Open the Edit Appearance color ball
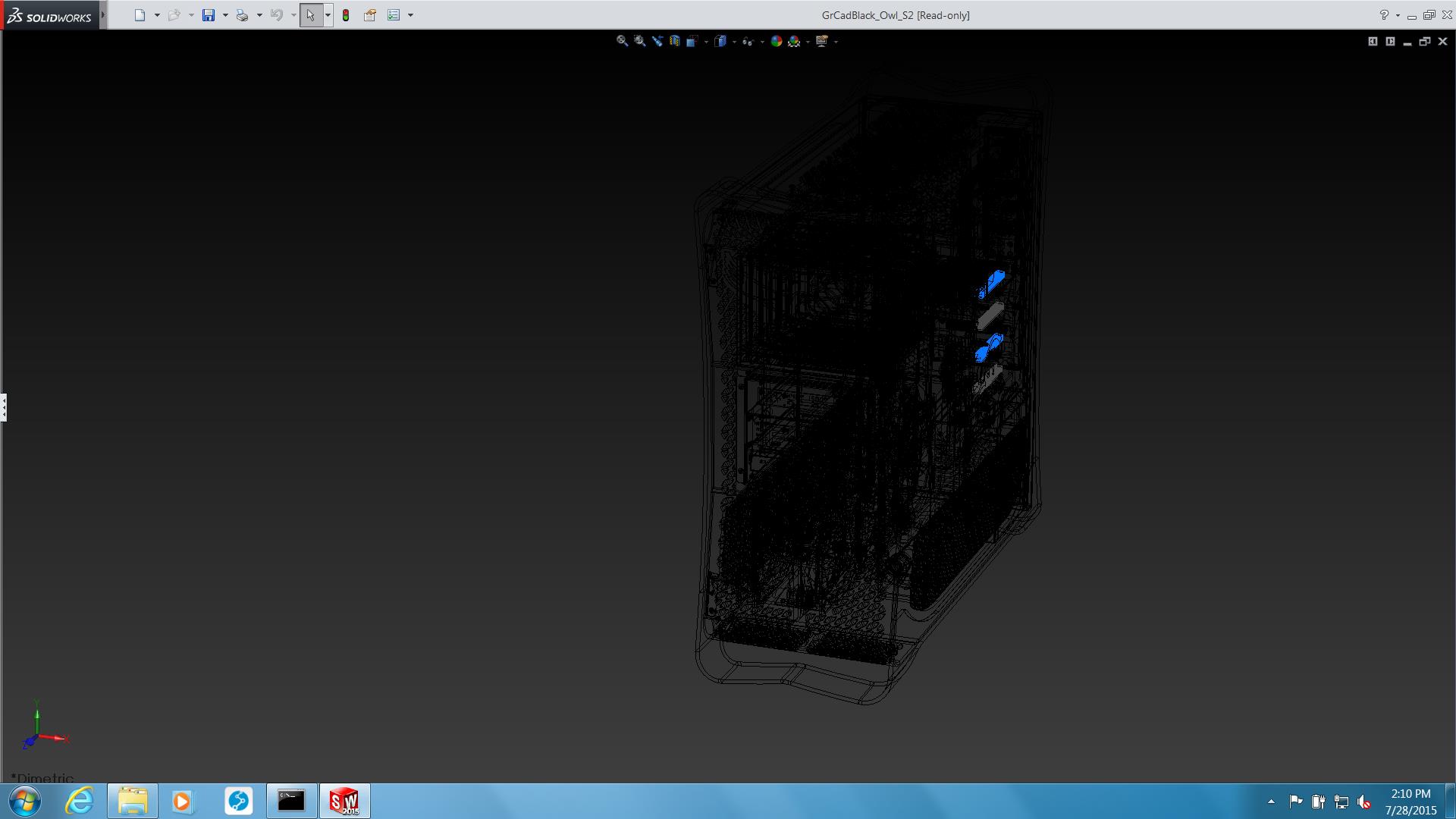This screenshot has height=819, width=1456. coord(776,41)
